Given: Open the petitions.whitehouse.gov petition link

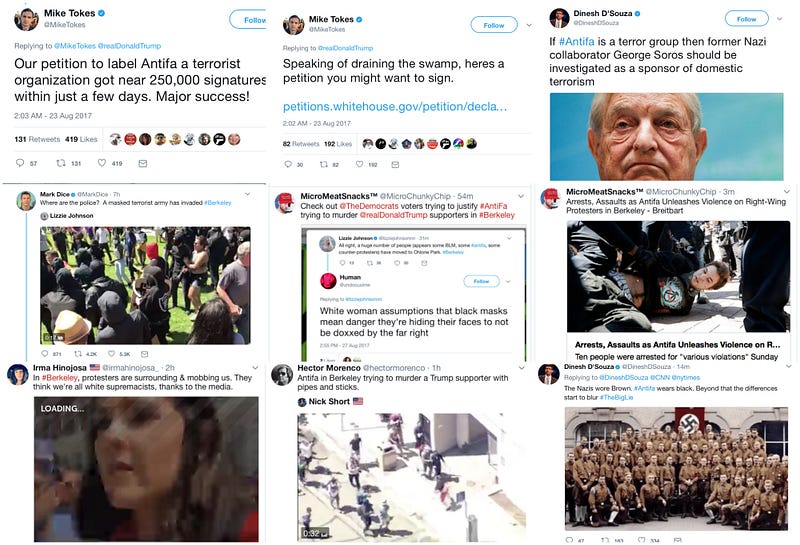Looking at the screenshot, I should (395, 107).
